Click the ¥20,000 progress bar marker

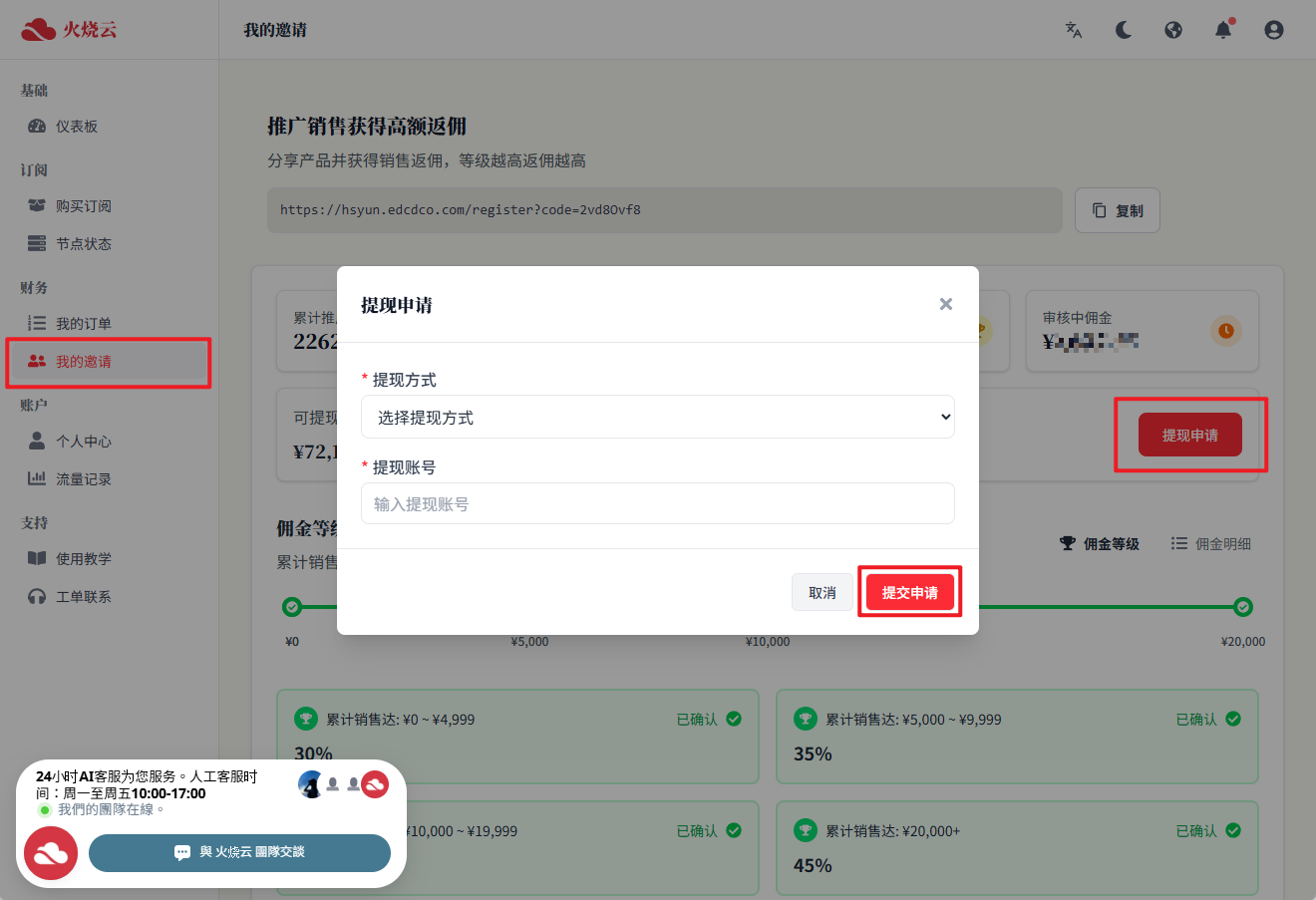tap(1242, 607)
